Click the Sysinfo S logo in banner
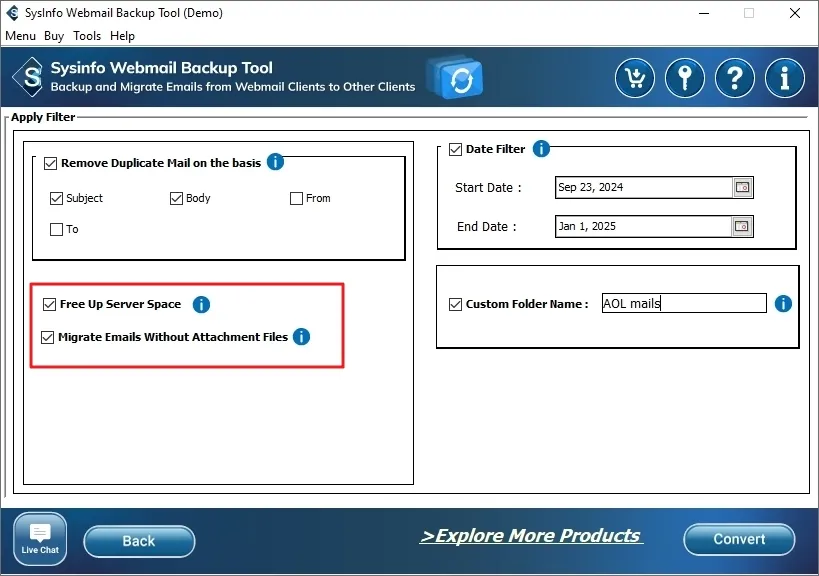819x576 pixels. 29,77
